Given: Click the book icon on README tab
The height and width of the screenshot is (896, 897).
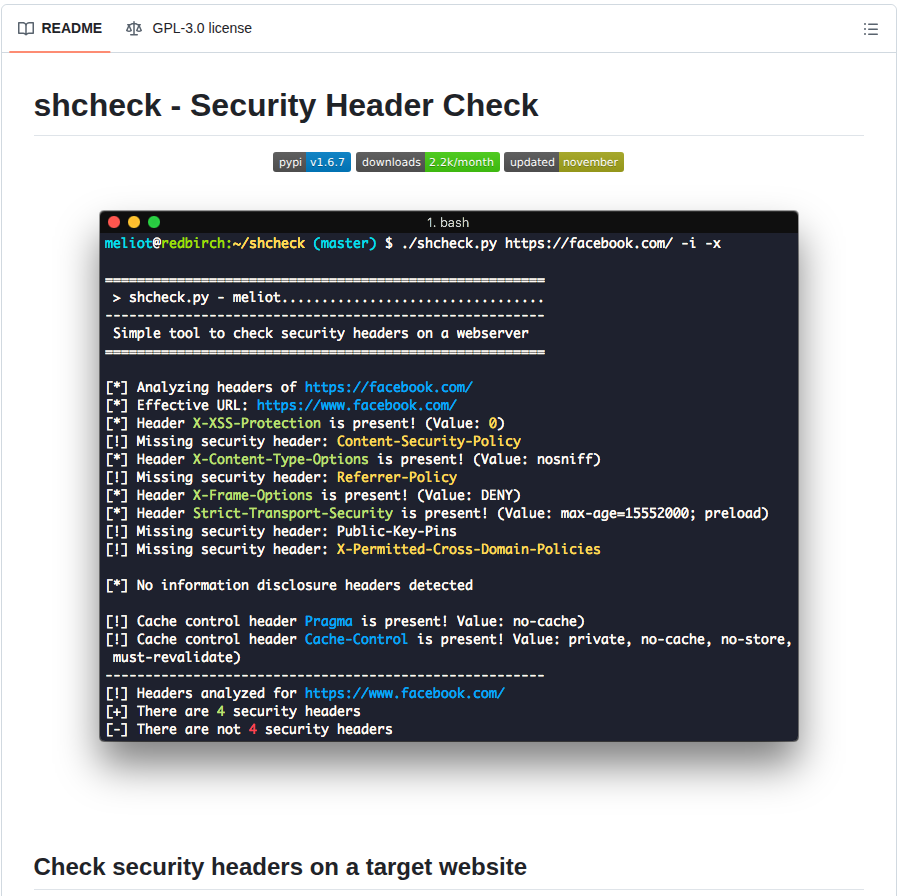Looking at the screenshot, I should [26, 28].
